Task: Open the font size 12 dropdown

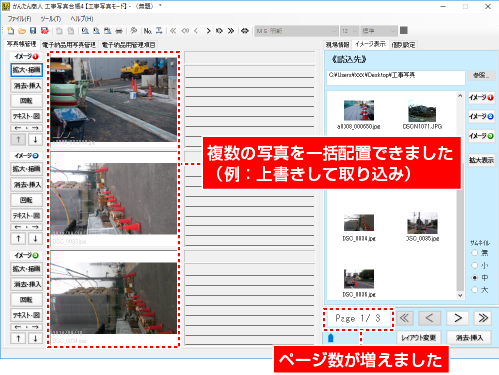Action: 349,31
